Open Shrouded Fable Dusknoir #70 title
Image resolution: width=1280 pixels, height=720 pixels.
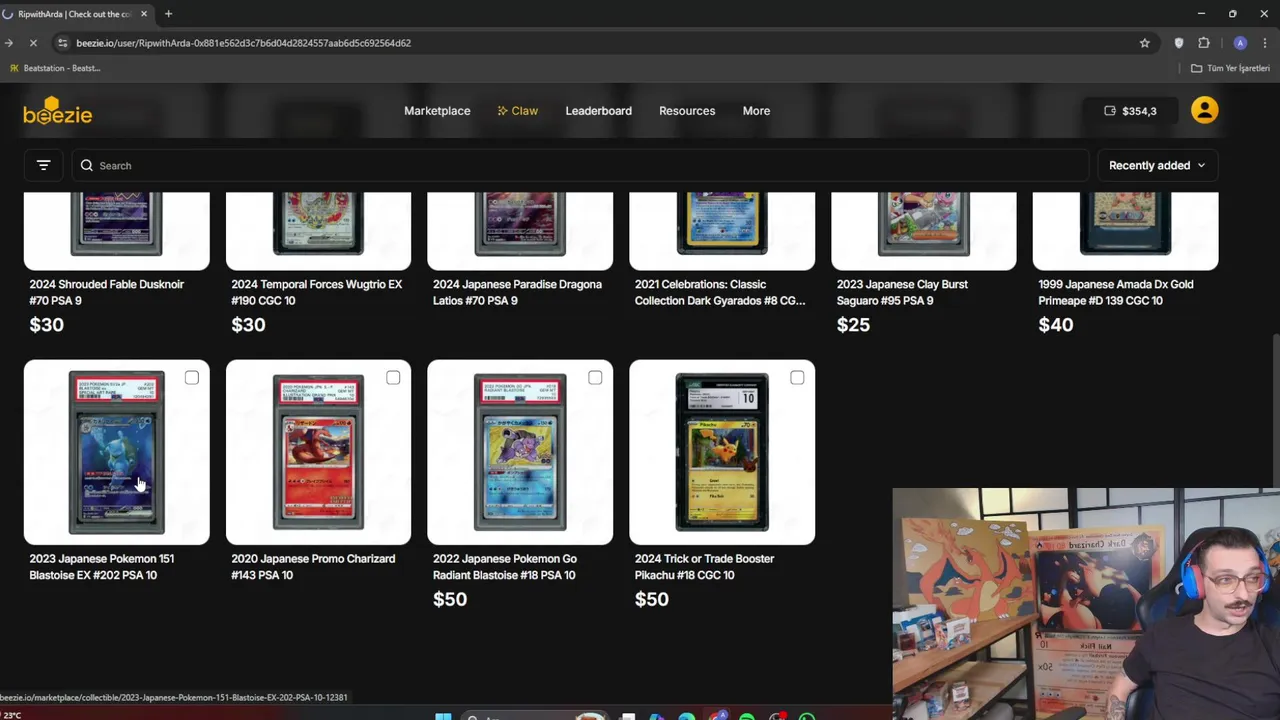[x=106, y=292]
